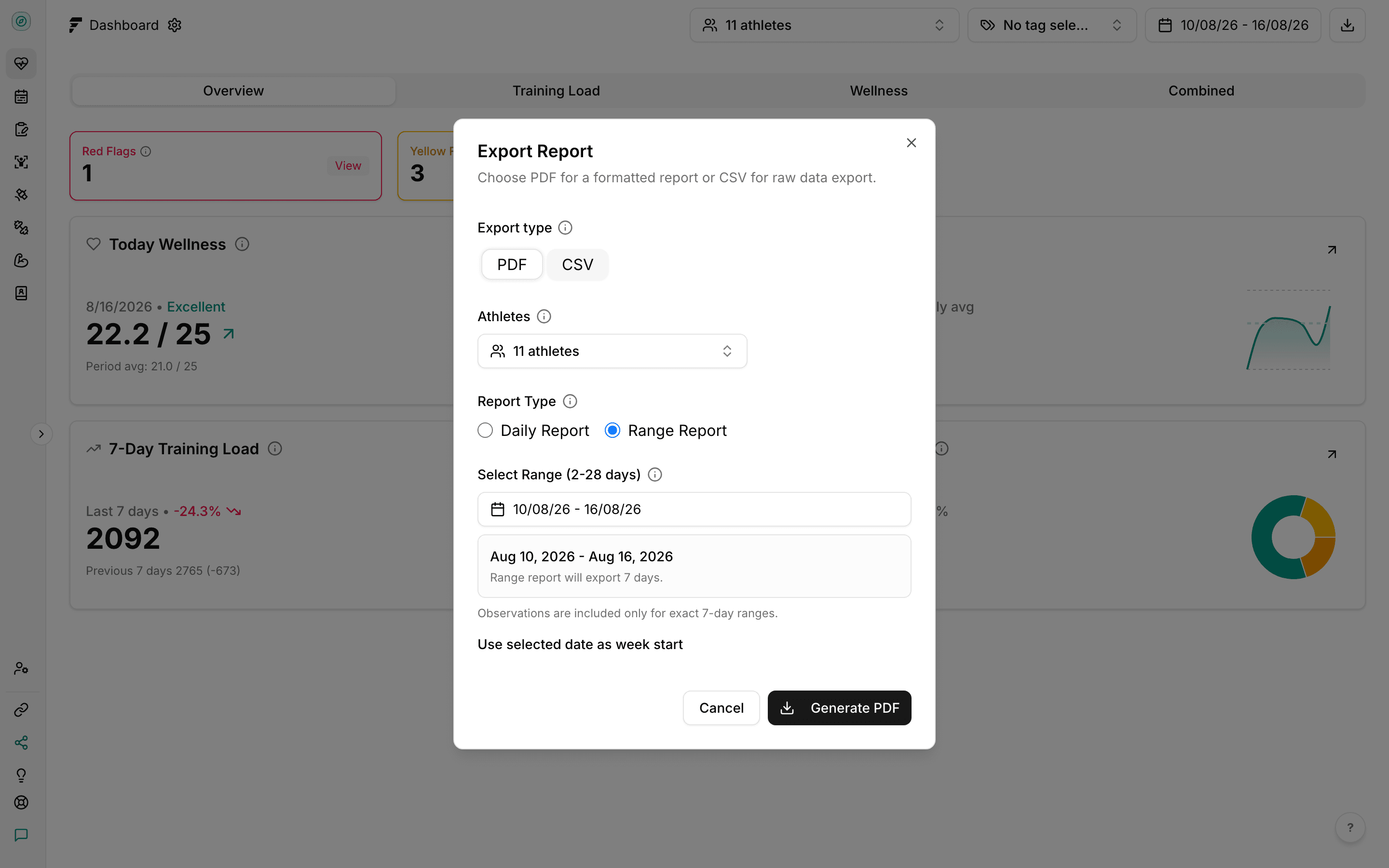Open the 11 athletes dropdown in dialog
The height and width of the screenshot is (868, 1389).
point(613,352)
